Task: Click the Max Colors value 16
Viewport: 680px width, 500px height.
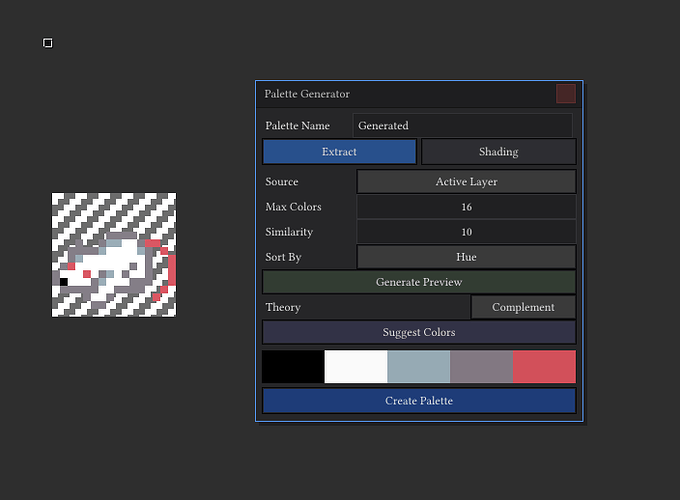Action: (466, 207)
